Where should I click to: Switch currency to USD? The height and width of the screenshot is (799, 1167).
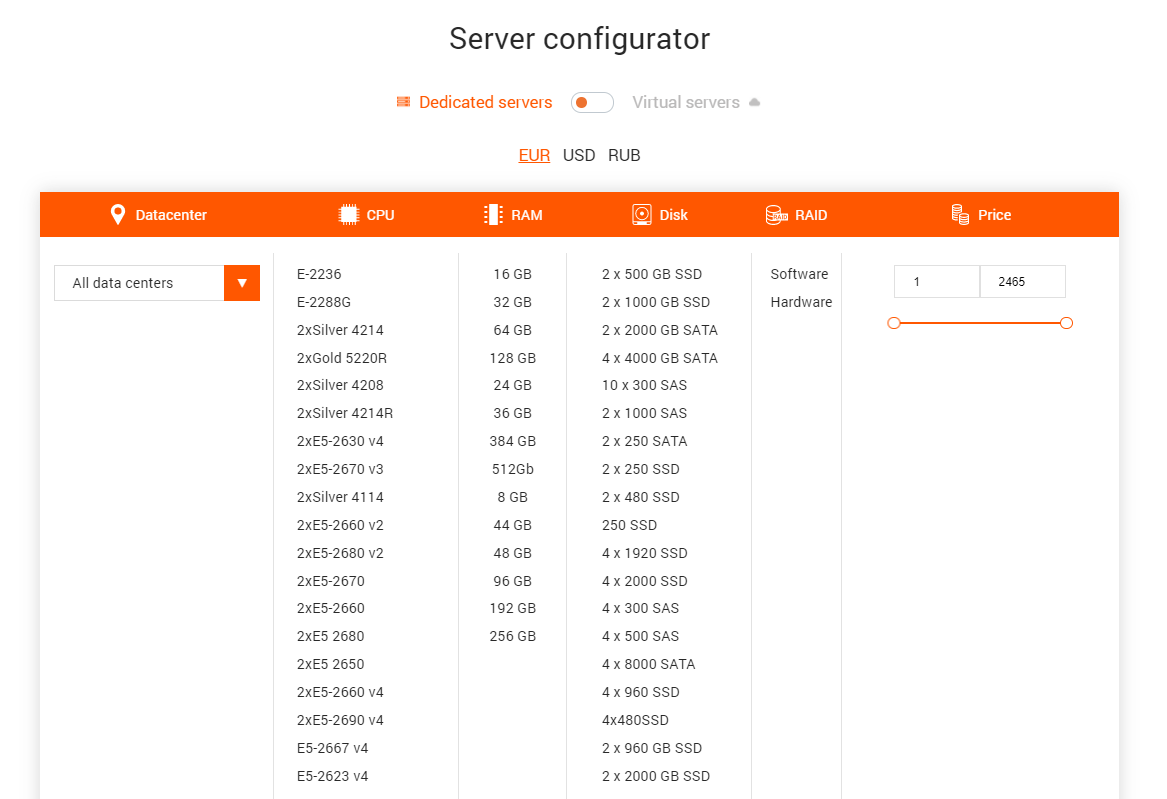coord(579,155)
